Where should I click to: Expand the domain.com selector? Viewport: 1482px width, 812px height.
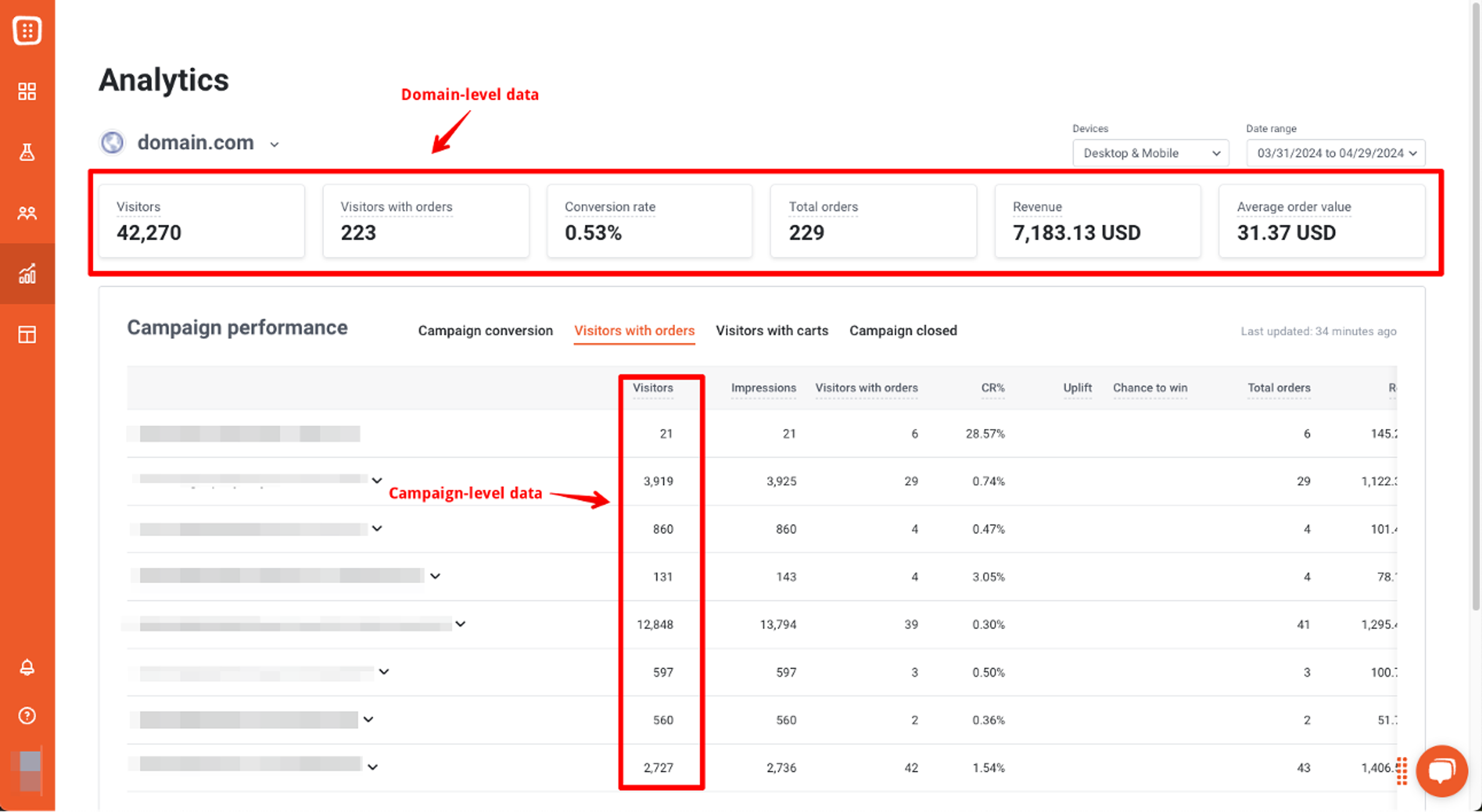click(x=274, y=144)
